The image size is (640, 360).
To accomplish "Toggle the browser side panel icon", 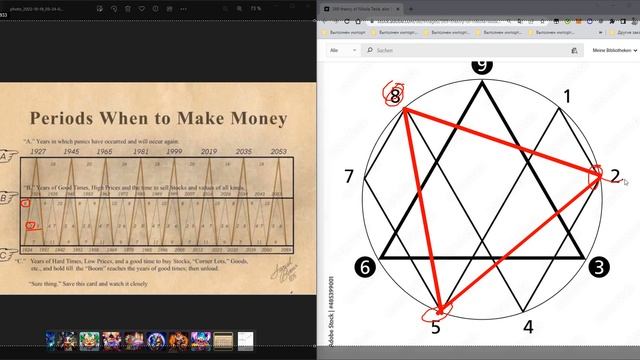I will (x=623, y=21).
